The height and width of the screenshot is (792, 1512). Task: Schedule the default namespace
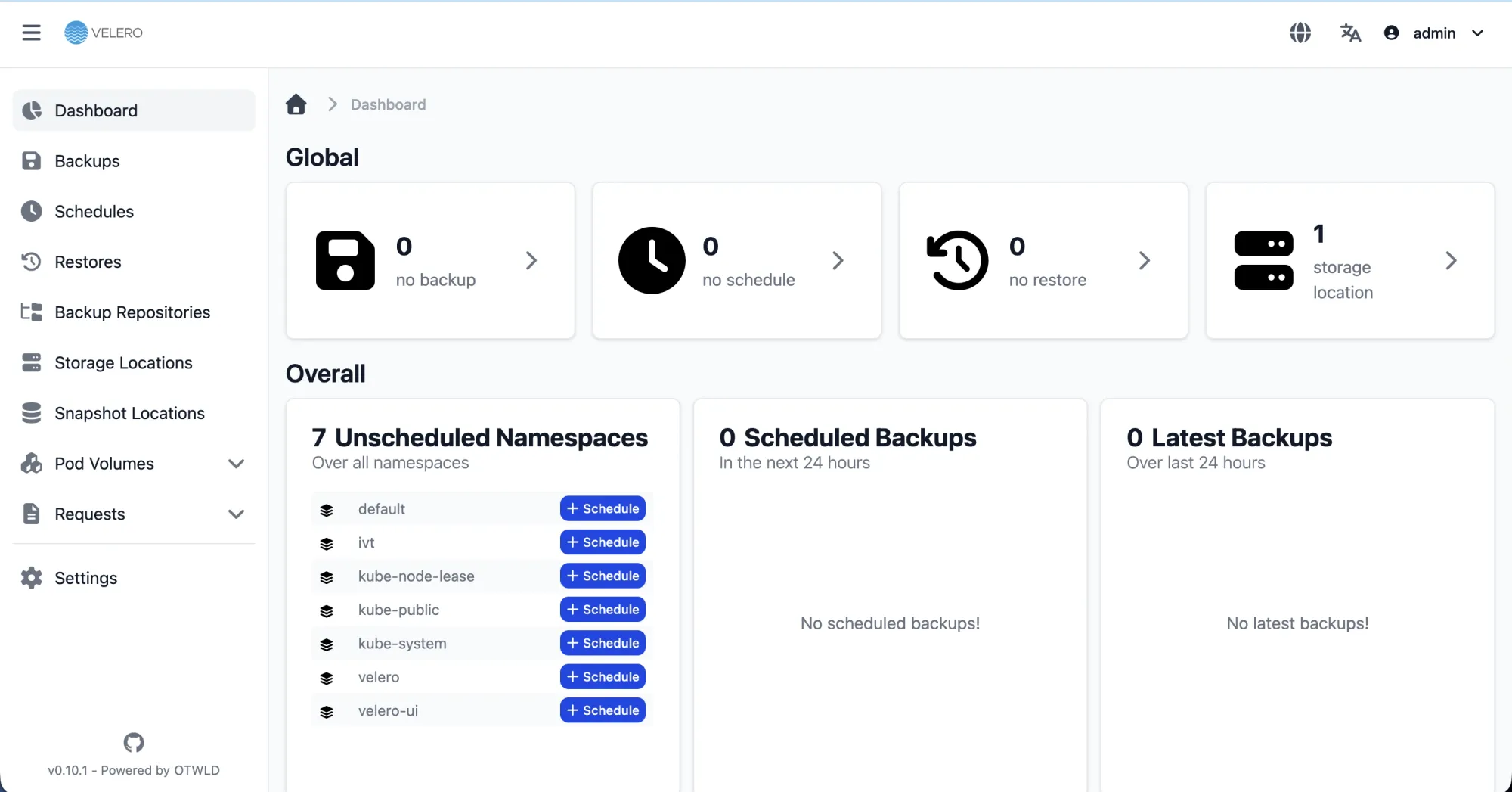click(x=602, y=508)
